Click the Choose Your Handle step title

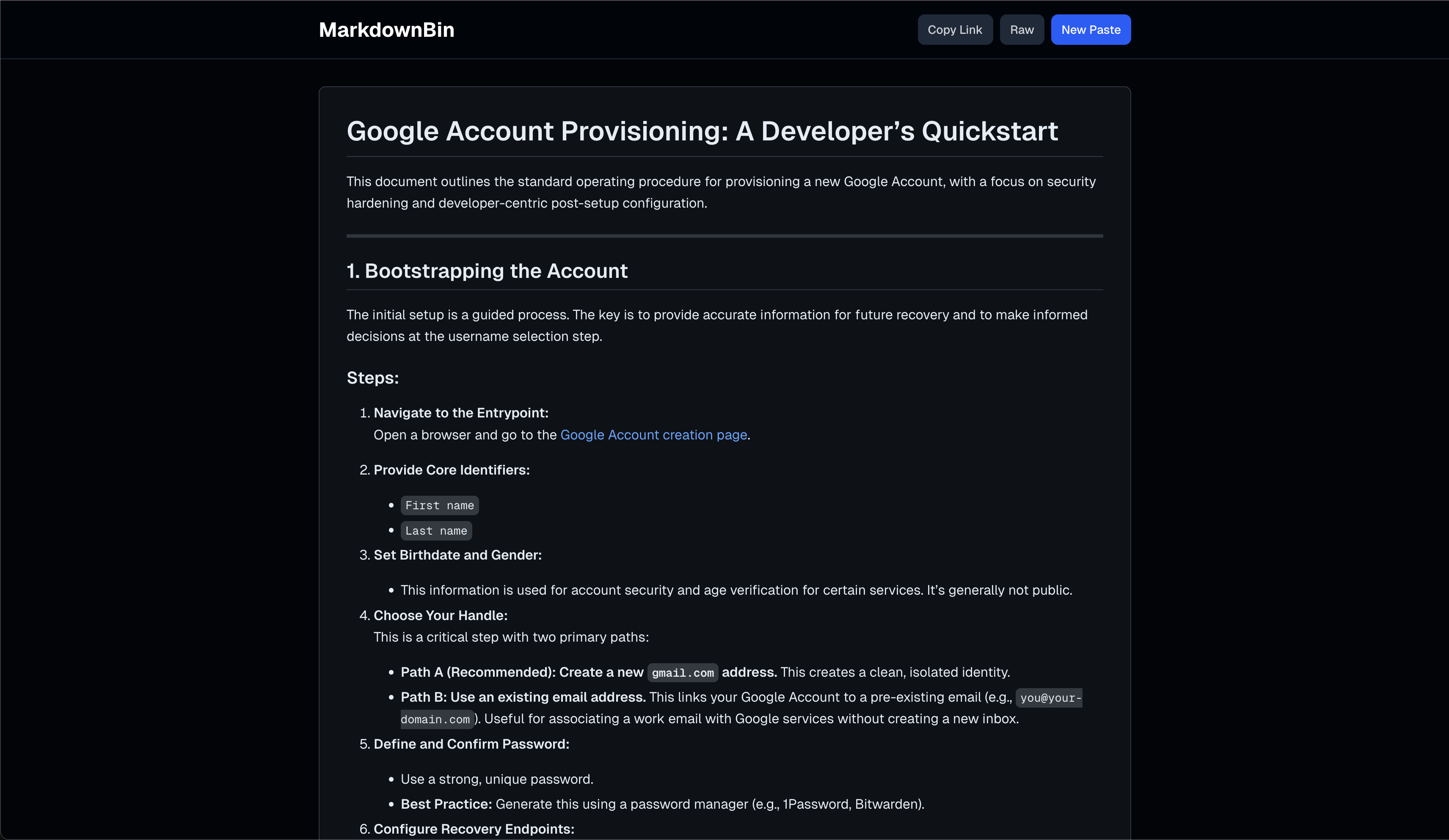tap(440, 615)
